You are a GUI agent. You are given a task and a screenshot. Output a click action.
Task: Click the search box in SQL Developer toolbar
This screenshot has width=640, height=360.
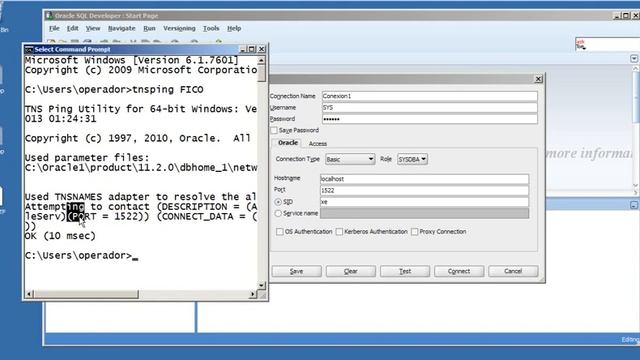(x=608, y=44)
